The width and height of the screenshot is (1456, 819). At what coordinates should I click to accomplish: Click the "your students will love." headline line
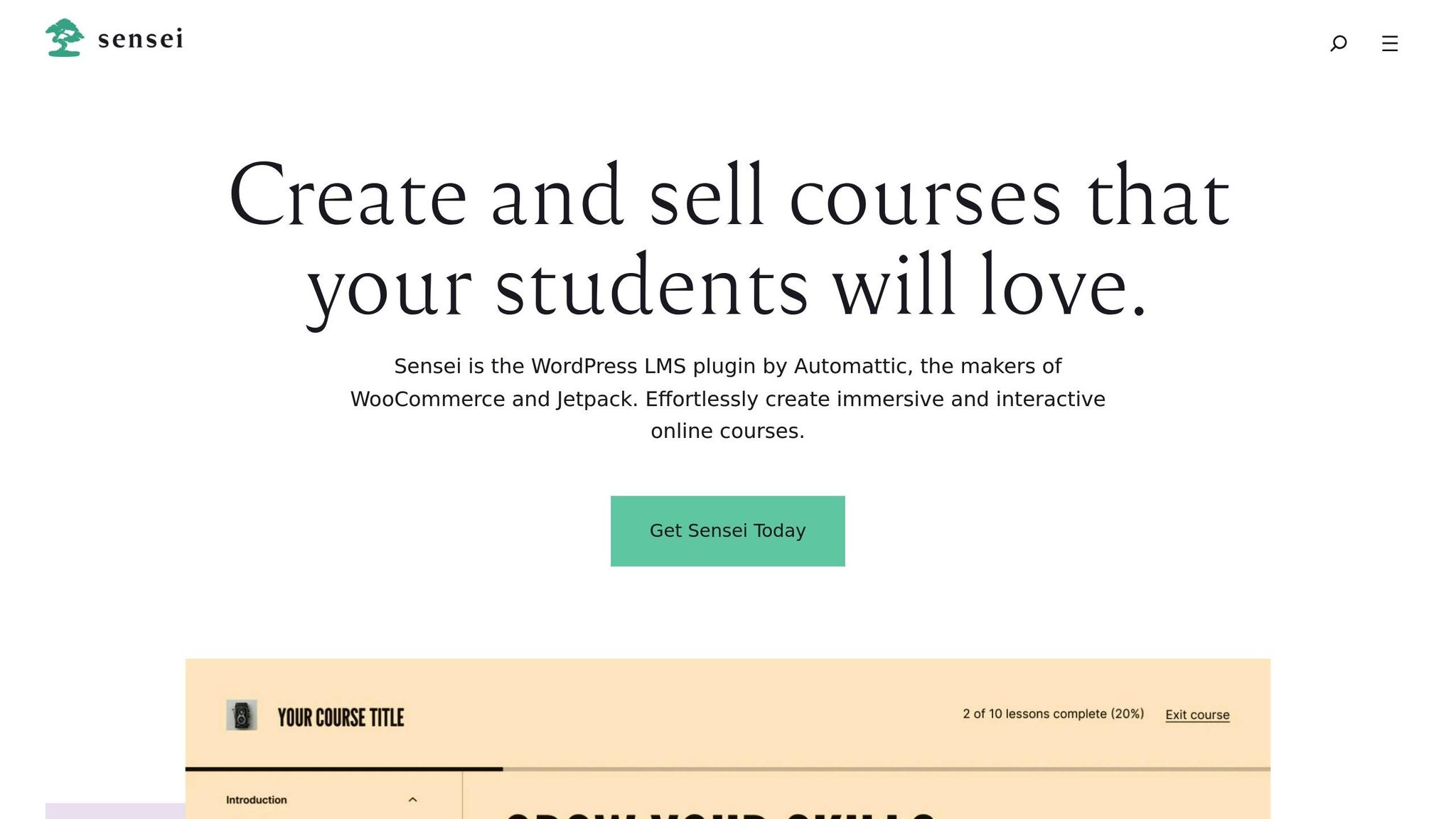[x=727, y=286]
